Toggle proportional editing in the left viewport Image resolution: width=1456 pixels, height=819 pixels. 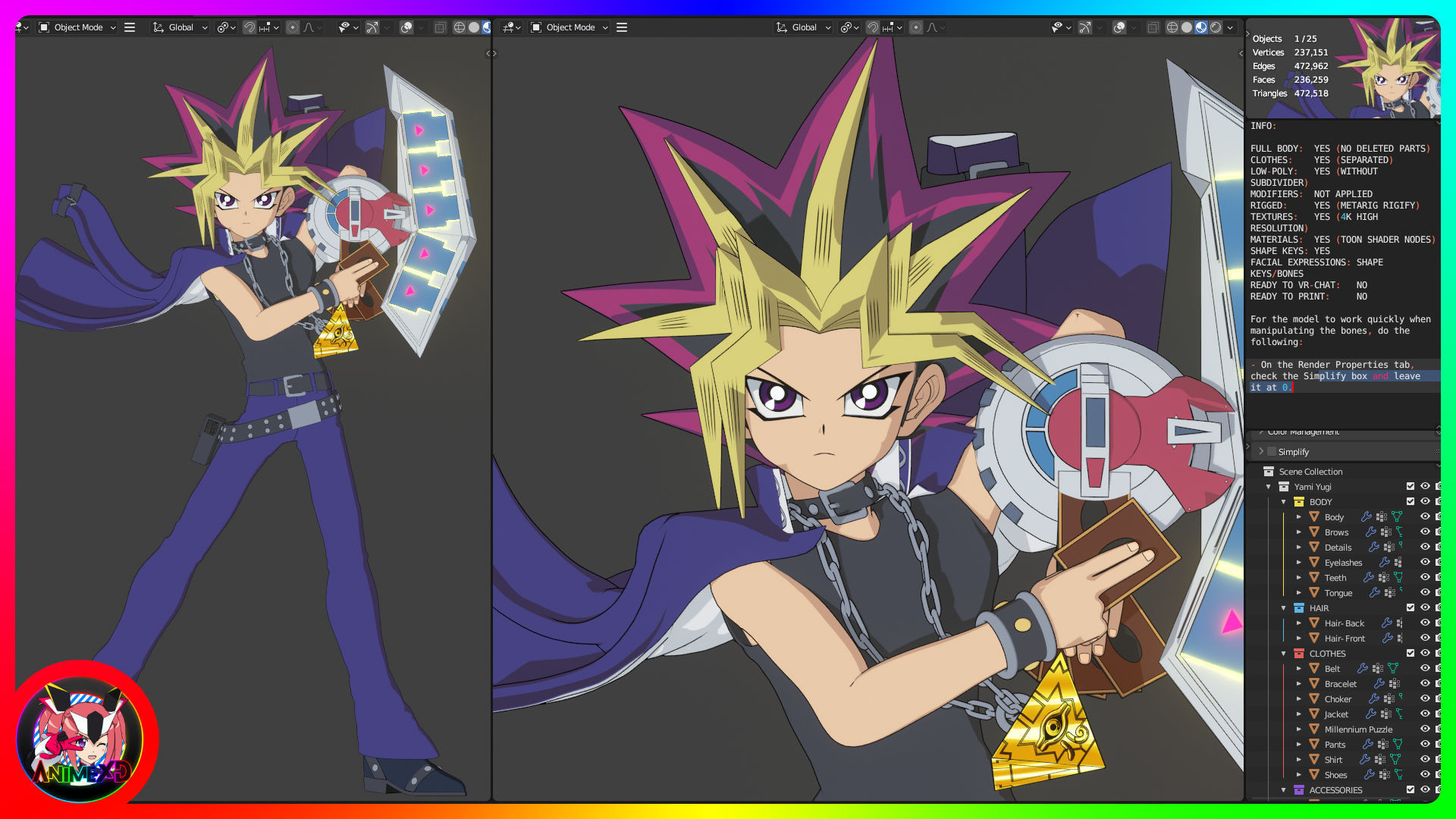pyautogui.click(x=293, y=27)
